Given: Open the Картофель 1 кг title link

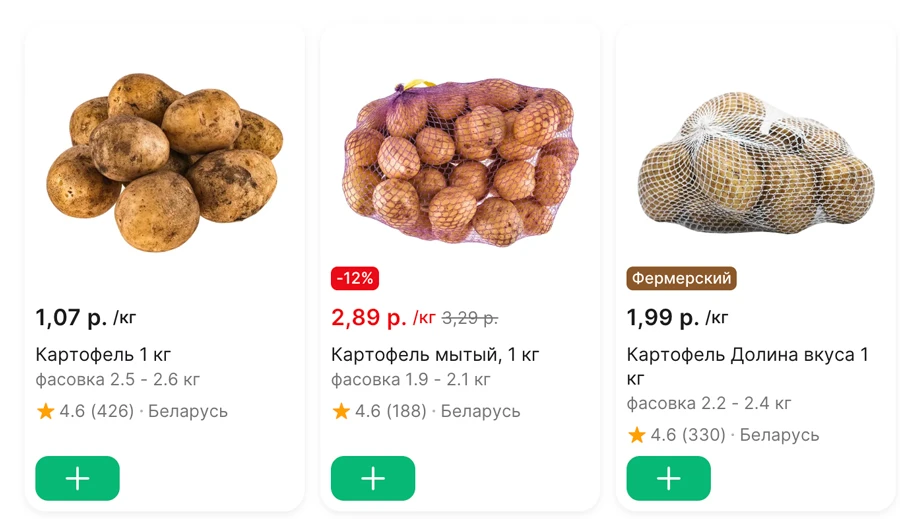Looking at the screenshot, I should pos(103,354).
